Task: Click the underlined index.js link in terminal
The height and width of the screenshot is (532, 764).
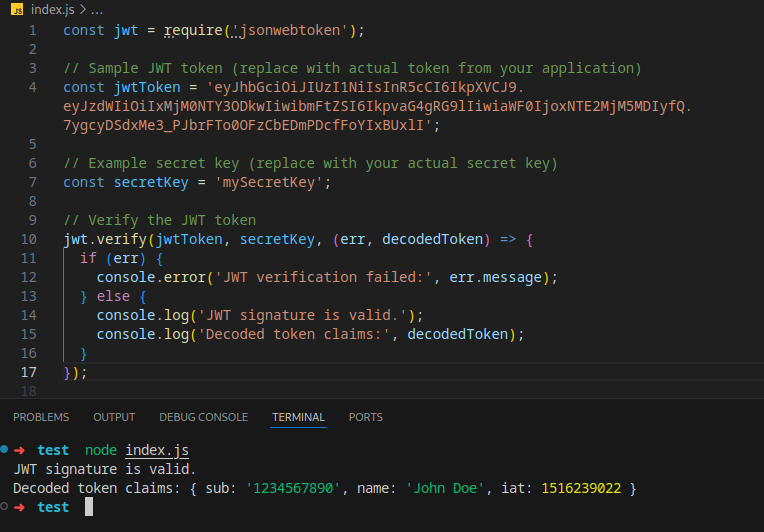Action: [157, 450]
